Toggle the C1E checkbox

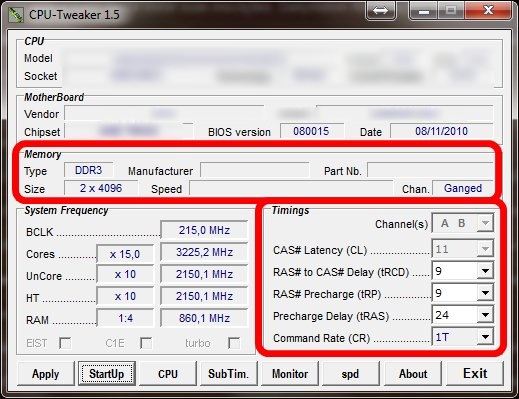[x=146, y=343]
